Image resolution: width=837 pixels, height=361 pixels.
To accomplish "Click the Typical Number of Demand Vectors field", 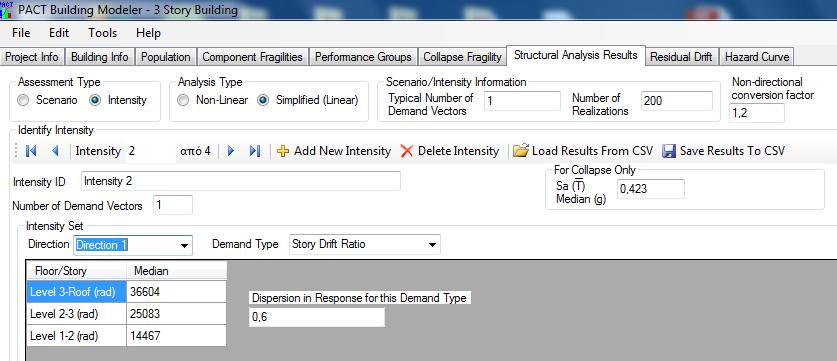I will 523,100.
